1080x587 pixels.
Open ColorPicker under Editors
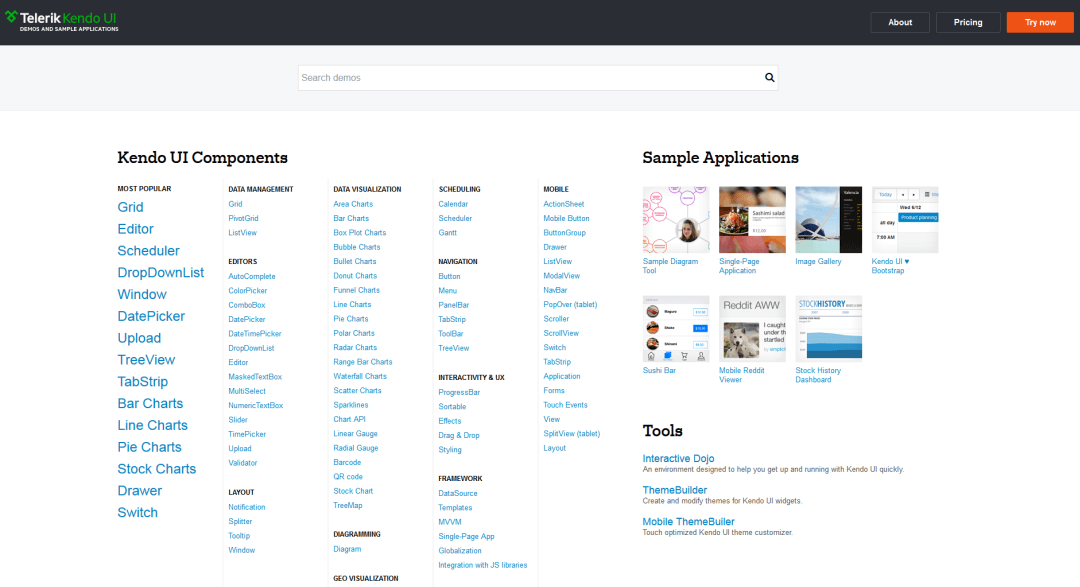[247, 291]
